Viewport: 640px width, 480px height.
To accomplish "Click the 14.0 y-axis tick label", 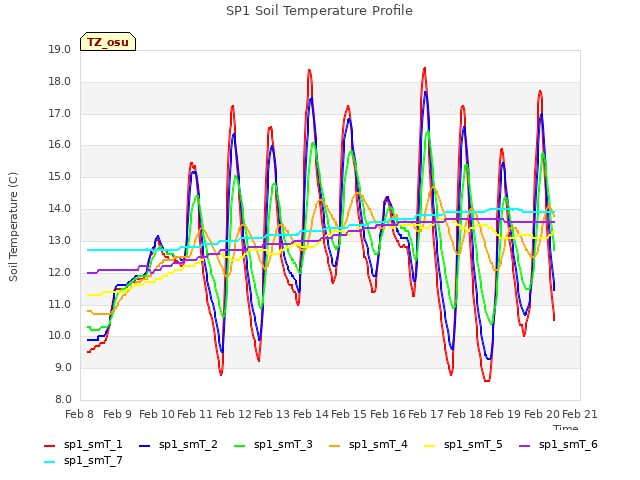I will [x=60, y=208].
